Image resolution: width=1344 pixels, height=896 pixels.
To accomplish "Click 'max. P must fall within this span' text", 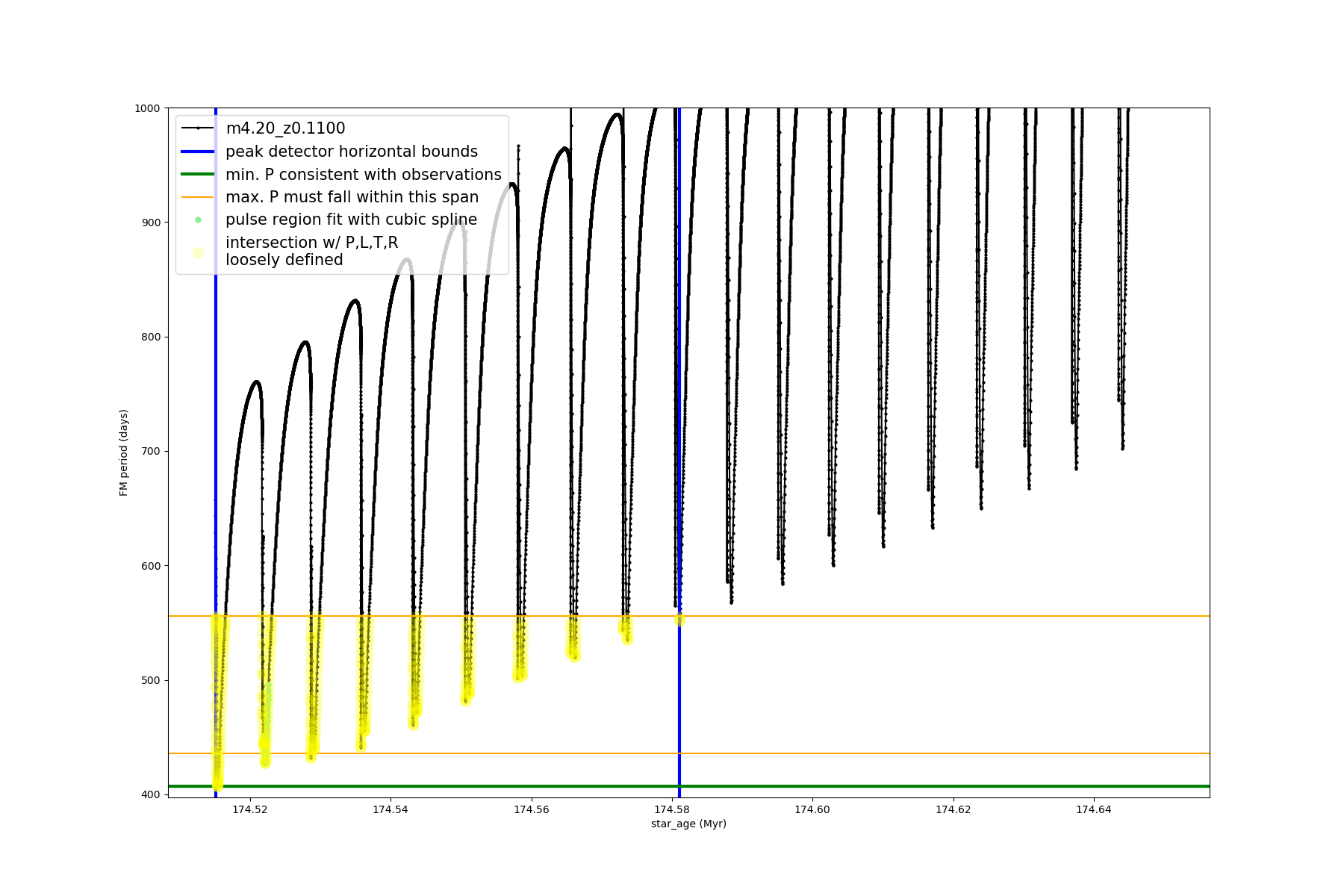I will pyautogui.click(x=352, y=197).
